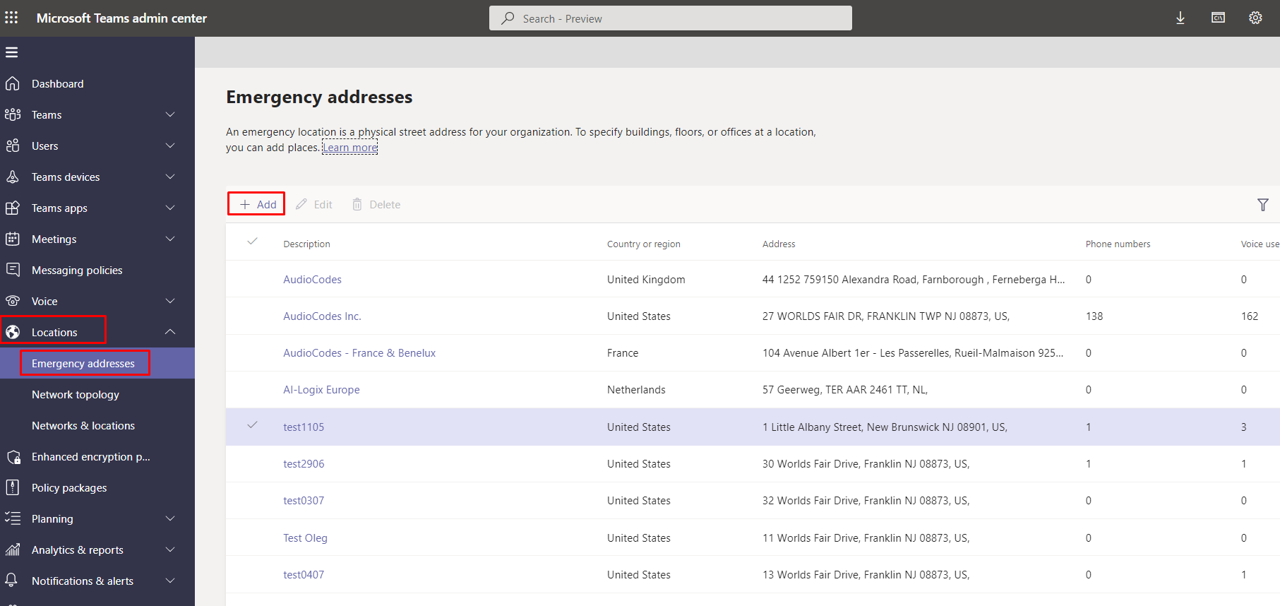Expand the Voice menu chevron

tap(170, 301)
